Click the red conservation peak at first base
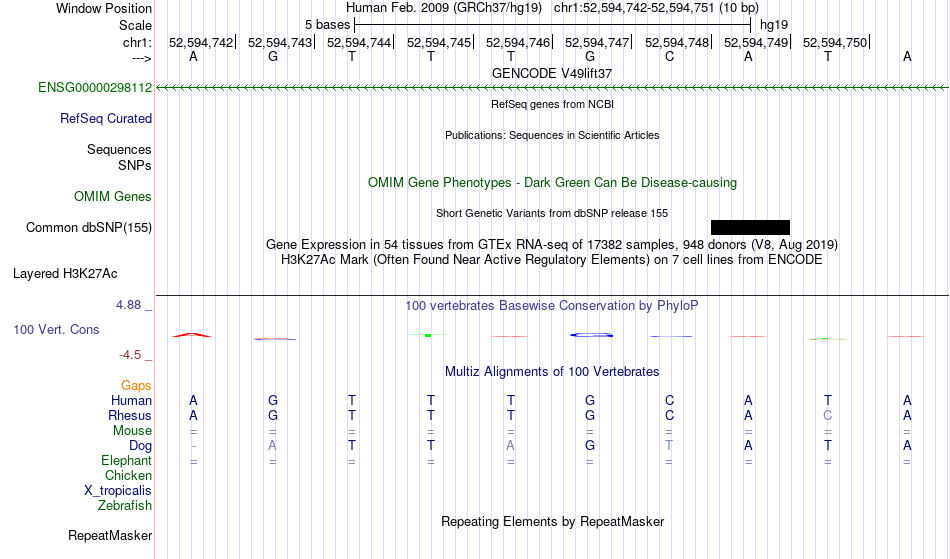The image size is (950, 559). [x=192, y=335]
